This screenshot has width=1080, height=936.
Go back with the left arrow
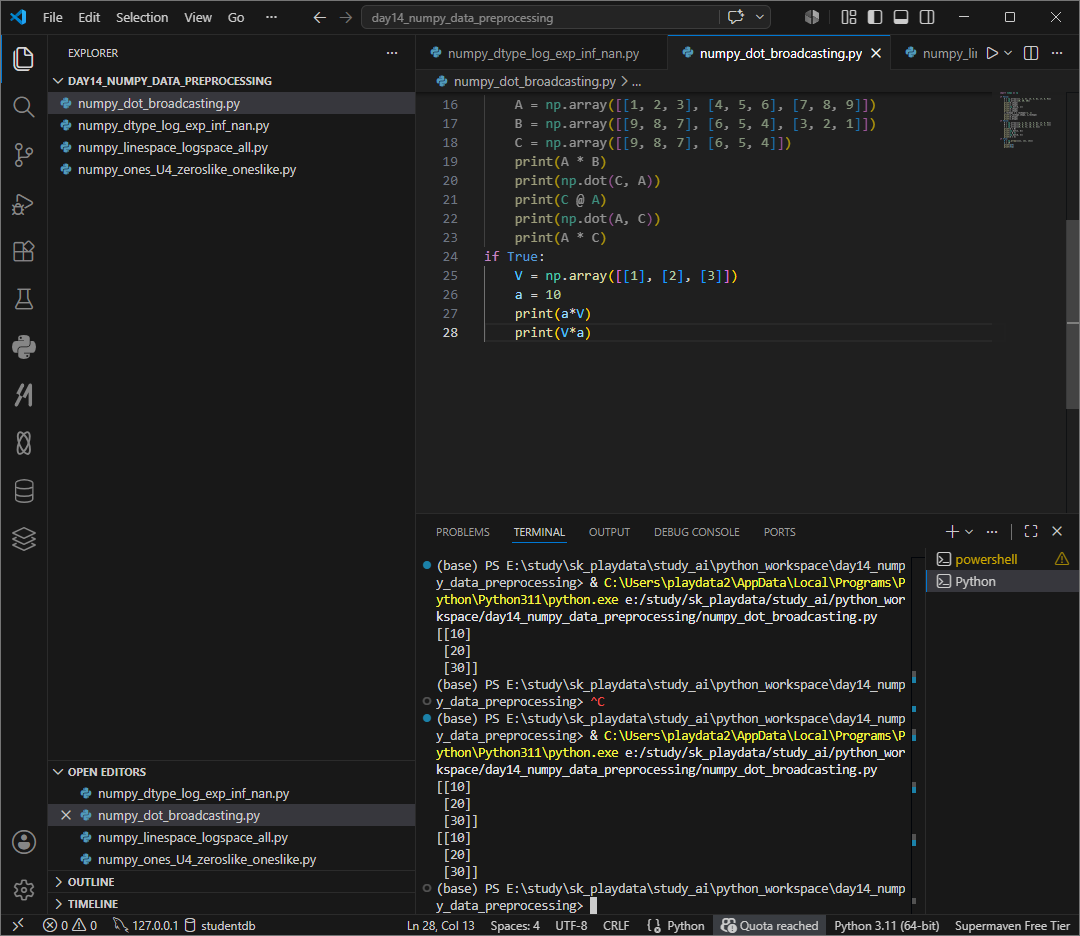point(319,17)
